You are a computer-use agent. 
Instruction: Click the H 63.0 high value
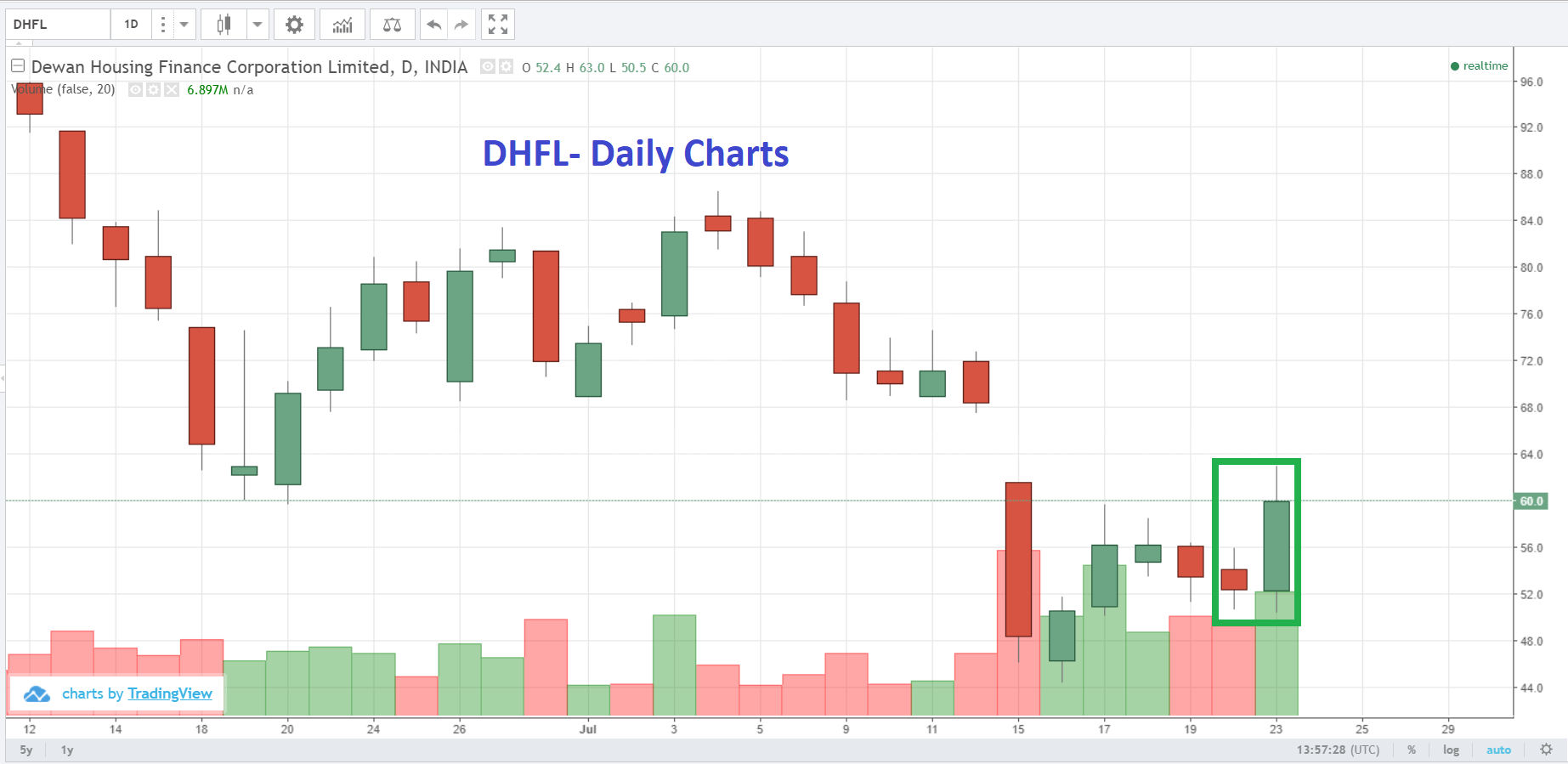[x=586, y=68]
